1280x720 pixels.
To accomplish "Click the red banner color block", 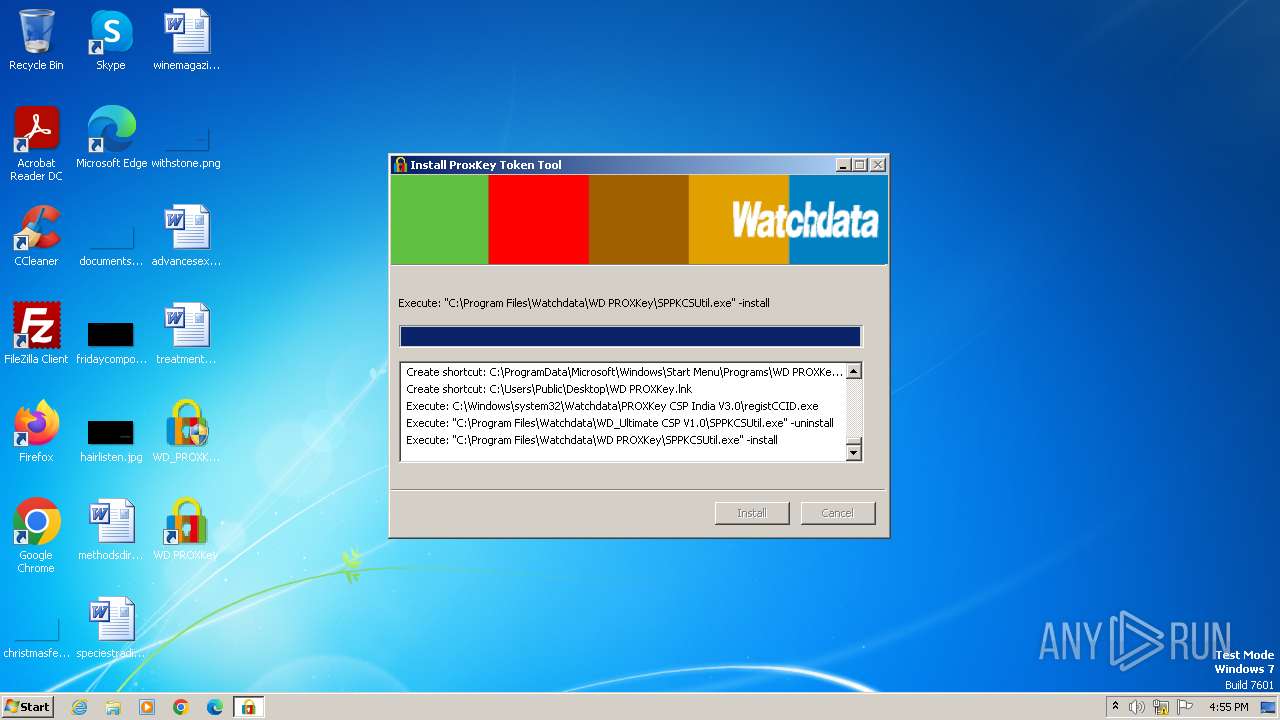I will click(538, 220).
